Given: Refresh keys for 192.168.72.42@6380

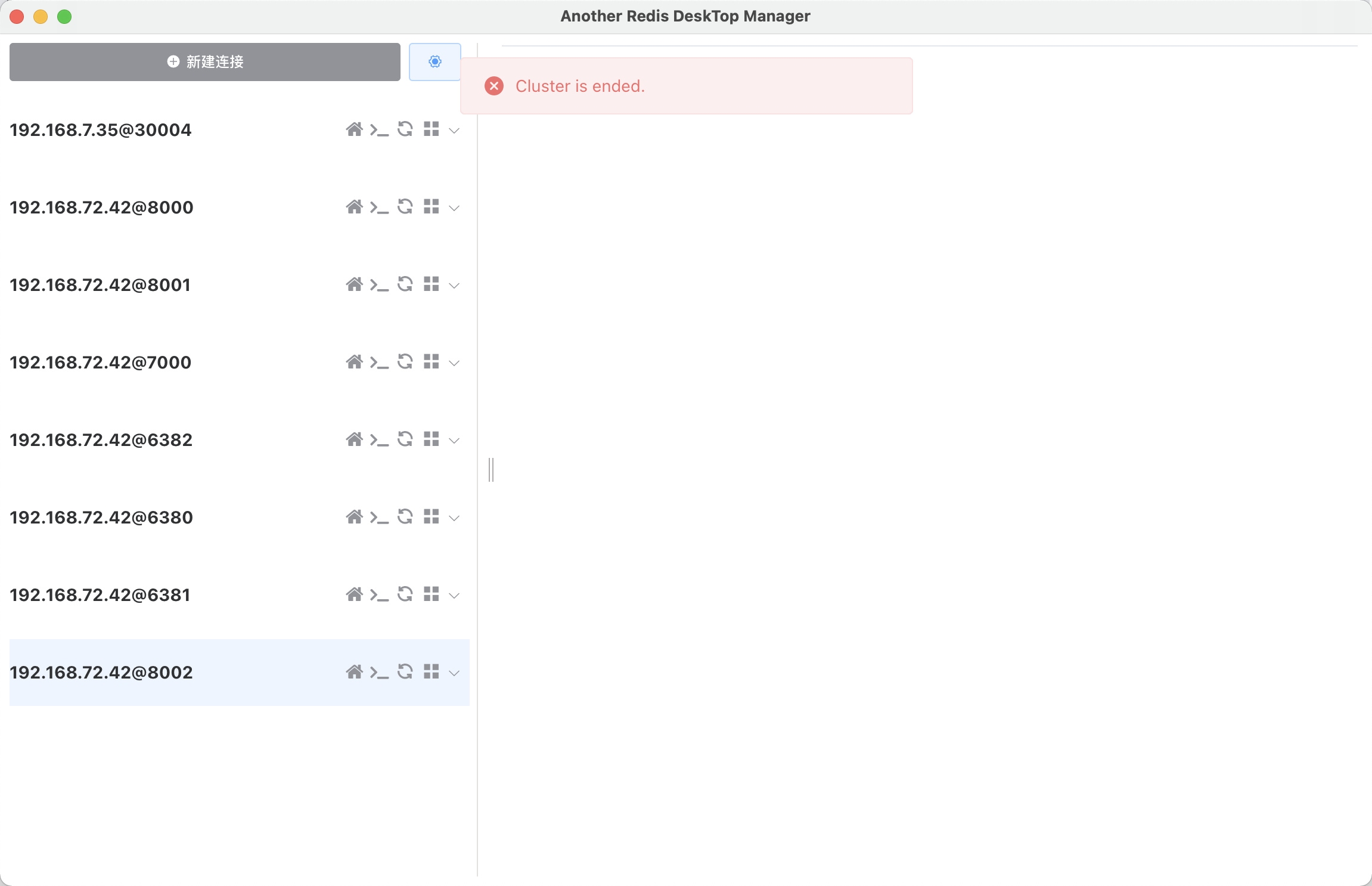Looking at the screenshot, I should click(x=405, y=517).
